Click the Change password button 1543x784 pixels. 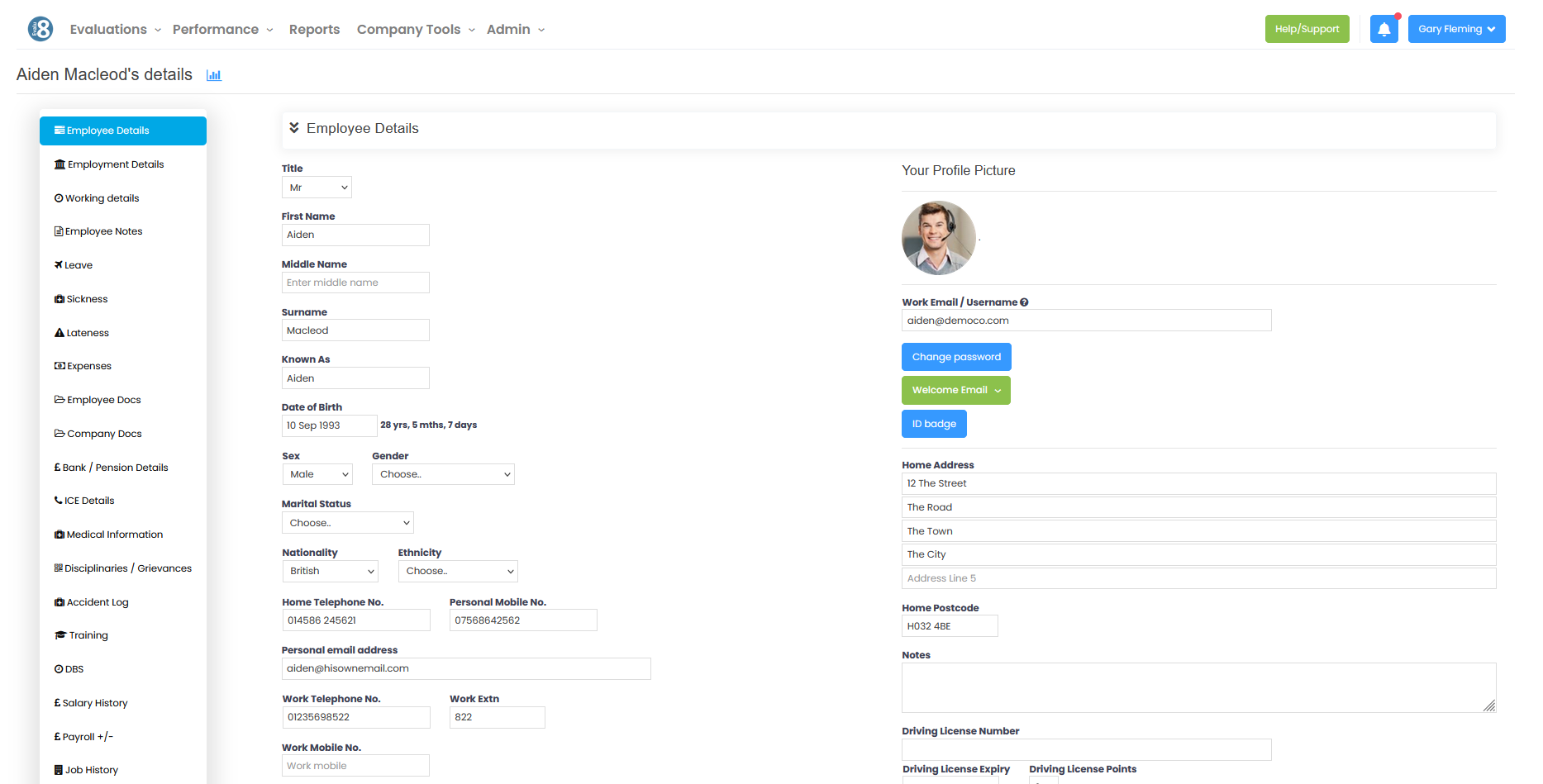956,356
